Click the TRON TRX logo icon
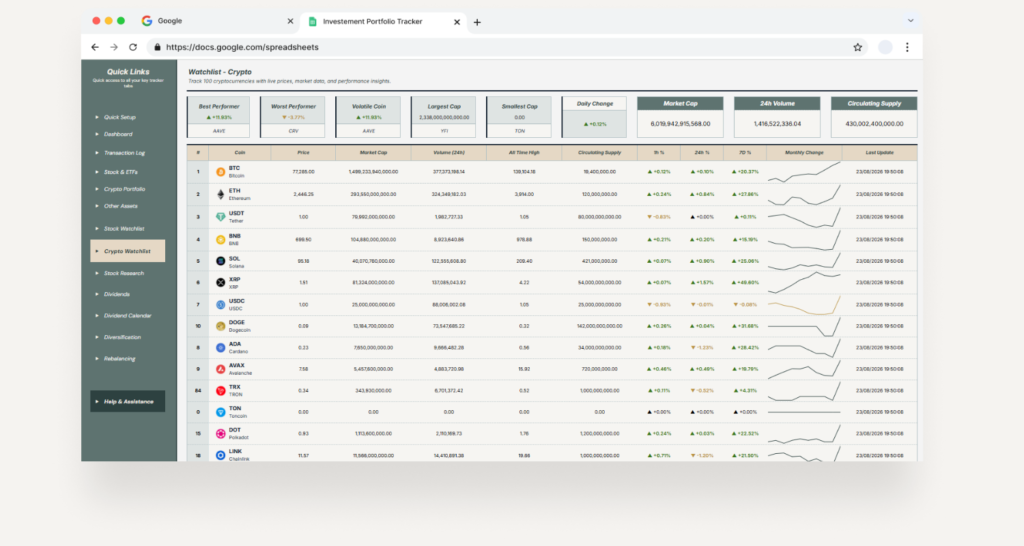 coord(221,391)
